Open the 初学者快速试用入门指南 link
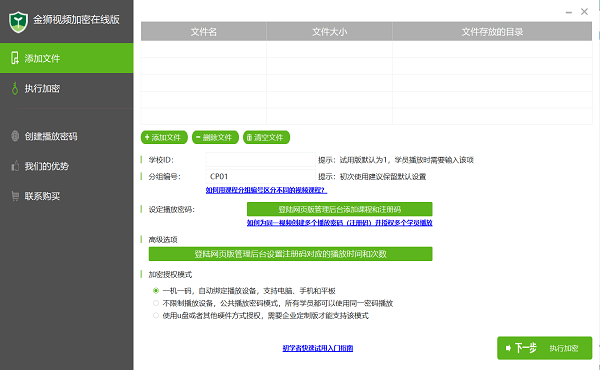Image resolution: width=600 pixels, height=370 pixels. coord(318,348)
